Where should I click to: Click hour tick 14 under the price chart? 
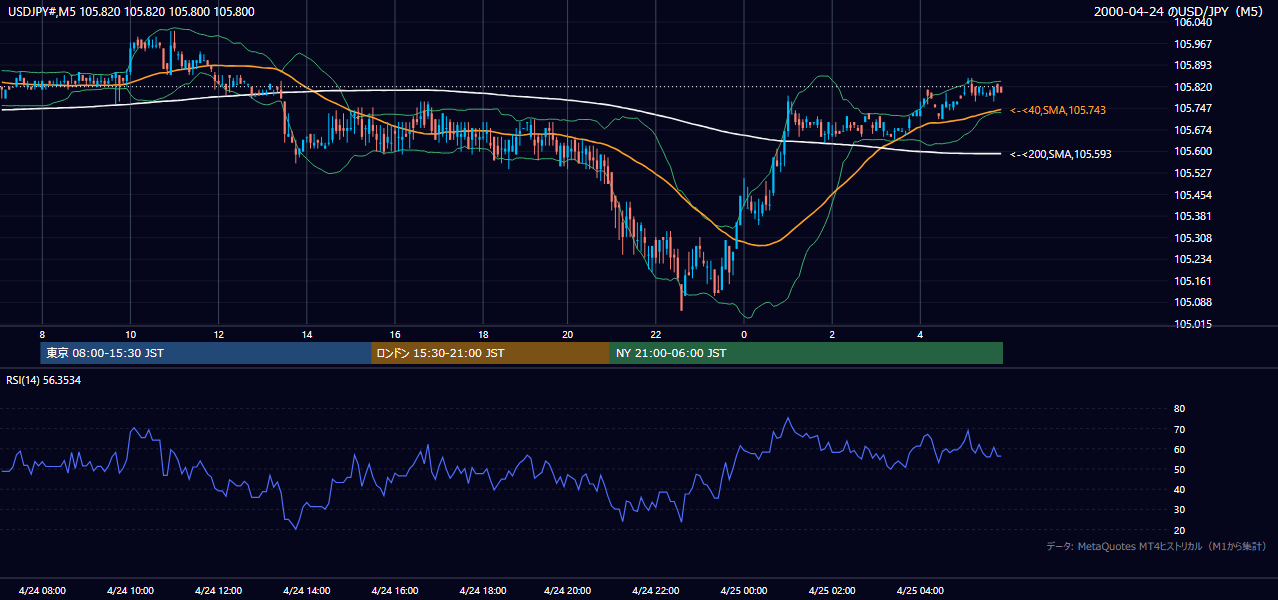click(306, 334)
